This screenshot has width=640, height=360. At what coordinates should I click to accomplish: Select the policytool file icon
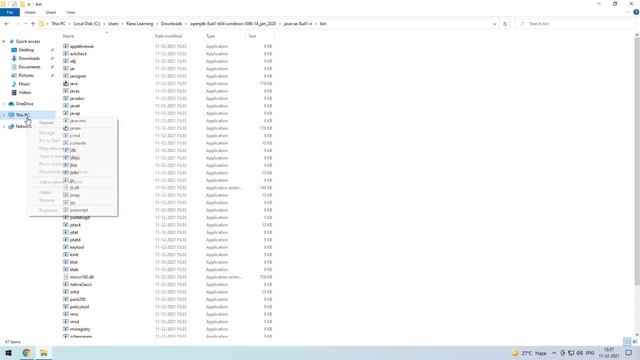pyautogui.click(x=66, y=307)
